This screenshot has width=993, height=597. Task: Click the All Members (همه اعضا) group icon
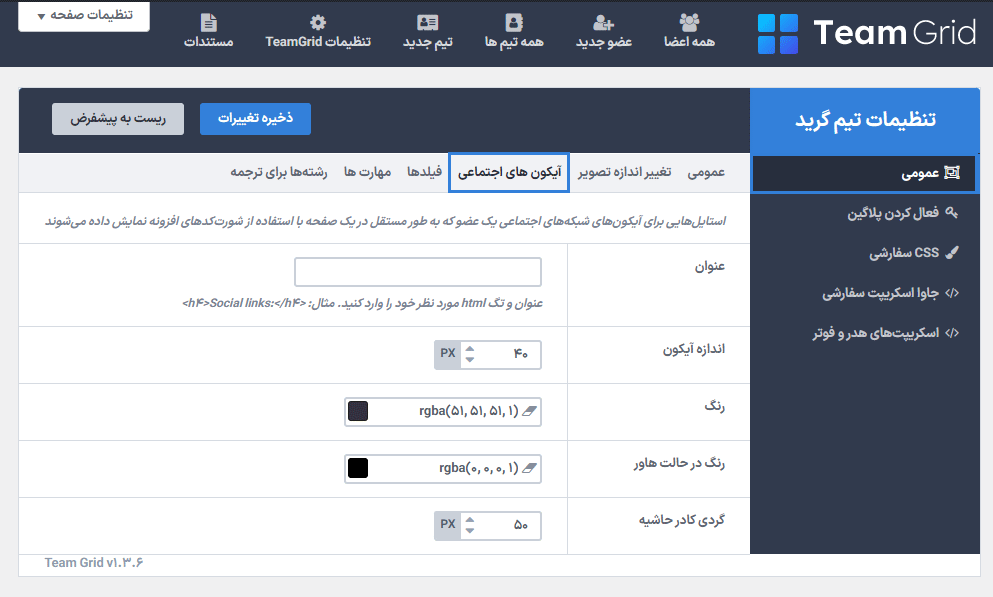click(x=689, y=22)
